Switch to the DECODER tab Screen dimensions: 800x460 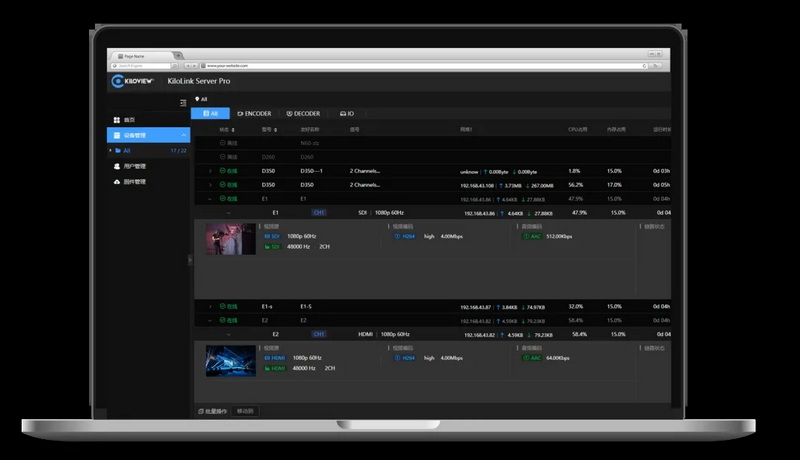(x=303, y=114)
